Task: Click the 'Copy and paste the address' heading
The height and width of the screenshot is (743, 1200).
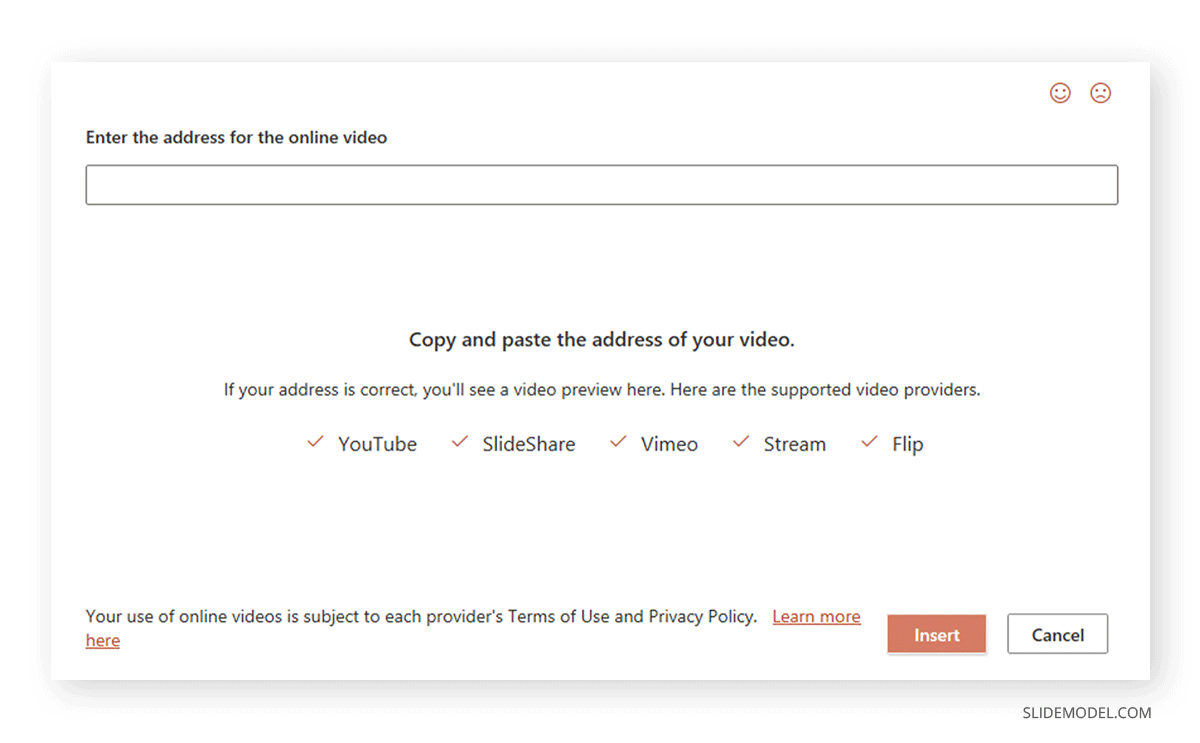Action: [601, 340]
